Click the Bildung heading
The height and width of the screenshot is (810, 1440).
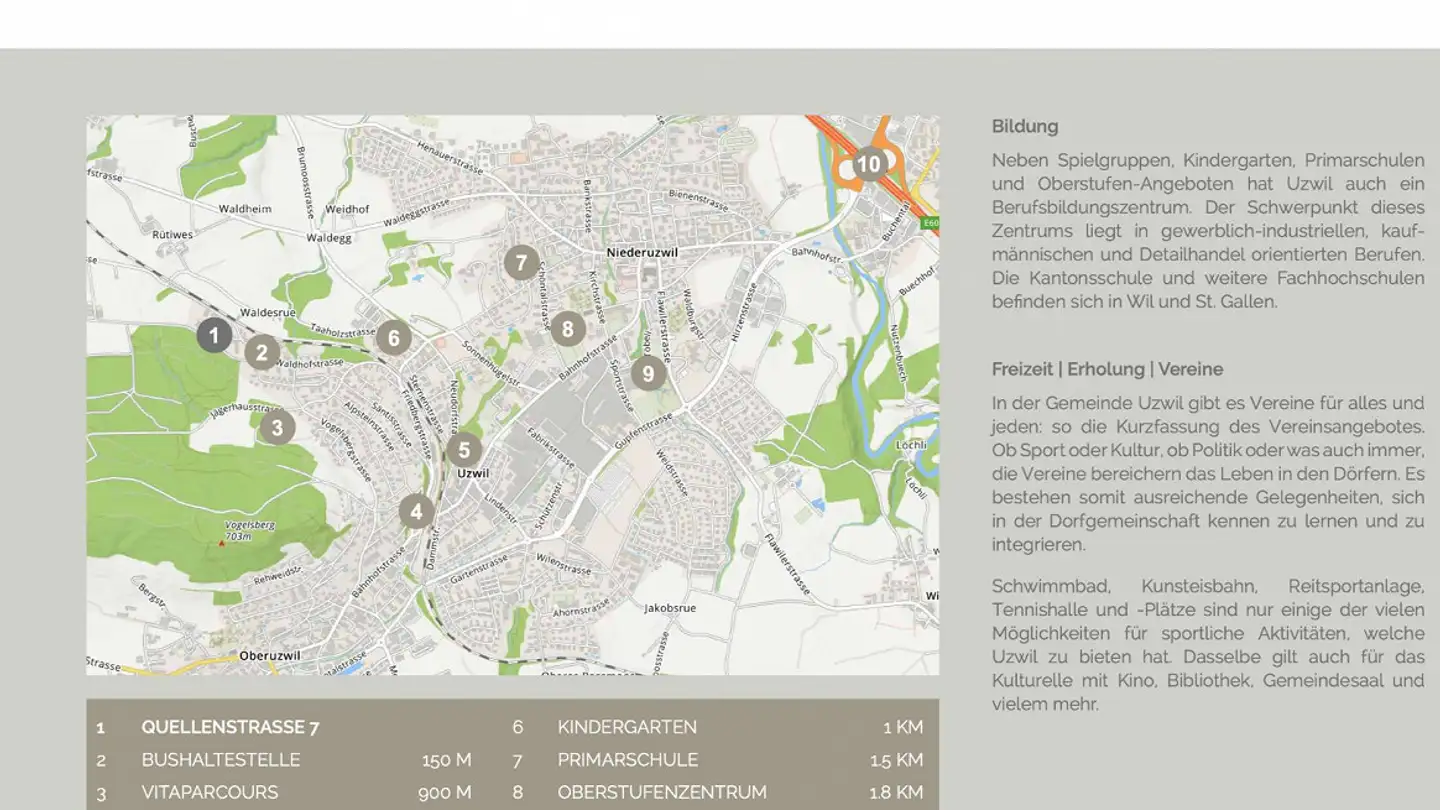(1024, 127)
